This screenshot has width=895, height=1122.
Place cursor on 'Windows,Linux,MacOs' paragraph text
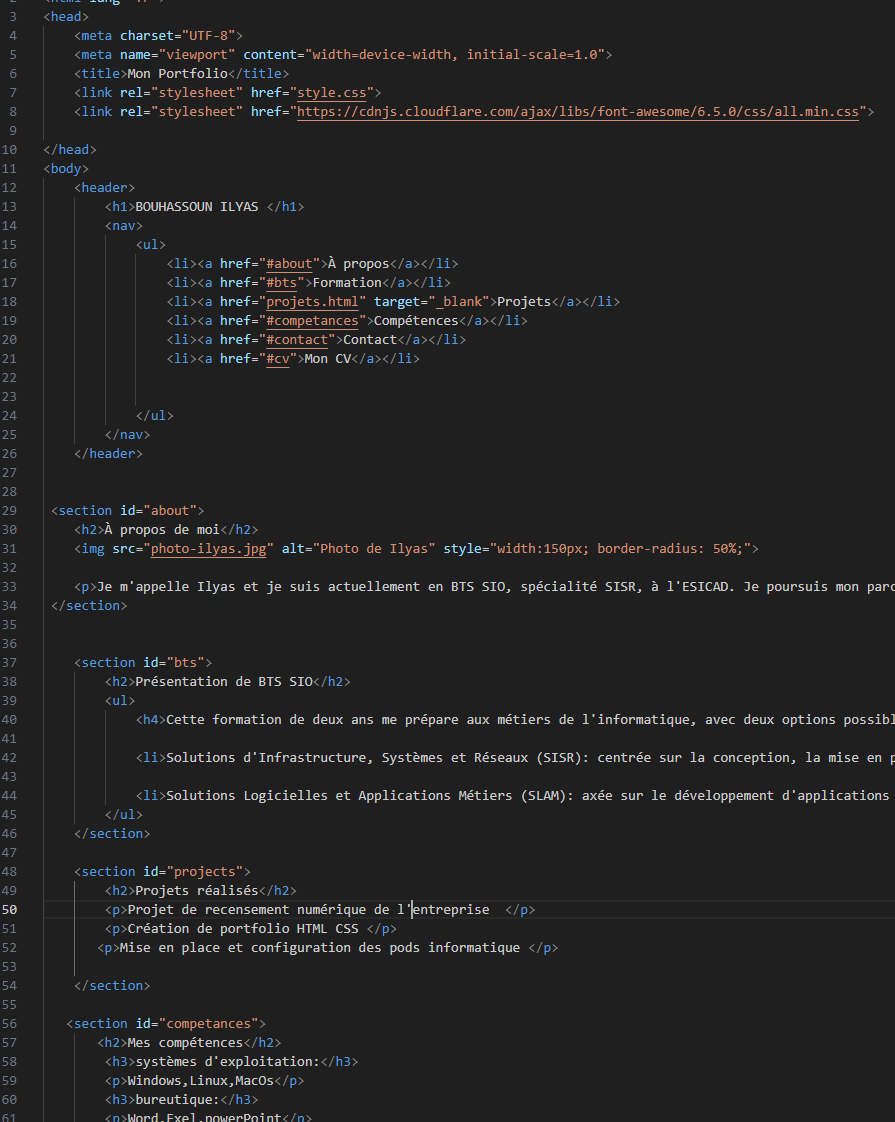(x=200, y=1081)
